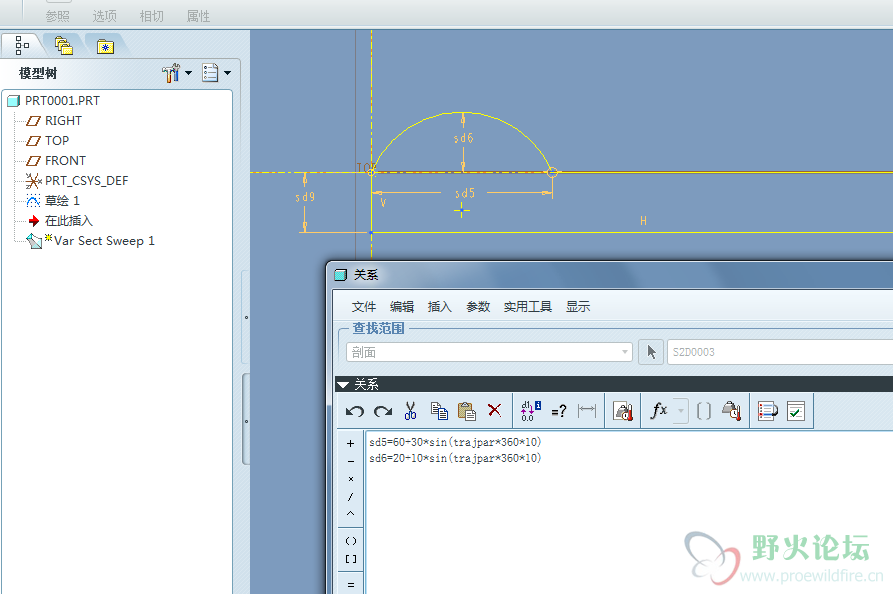Open the 属性 dashboard tab
This screenshot has height=594, width=893.
tap(198, 16)
